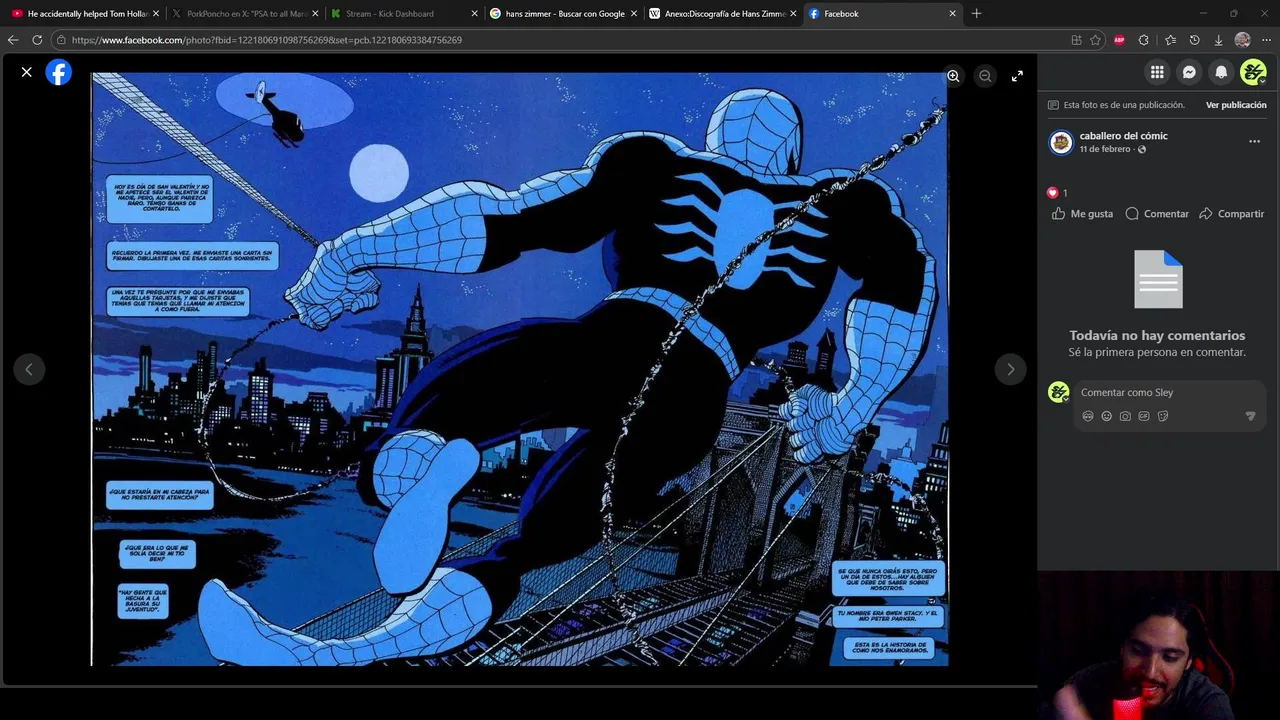Image resolution: width=1280 pixels, height=720 pixels.
Task: Open browser history
Action: pos(1194,40)
